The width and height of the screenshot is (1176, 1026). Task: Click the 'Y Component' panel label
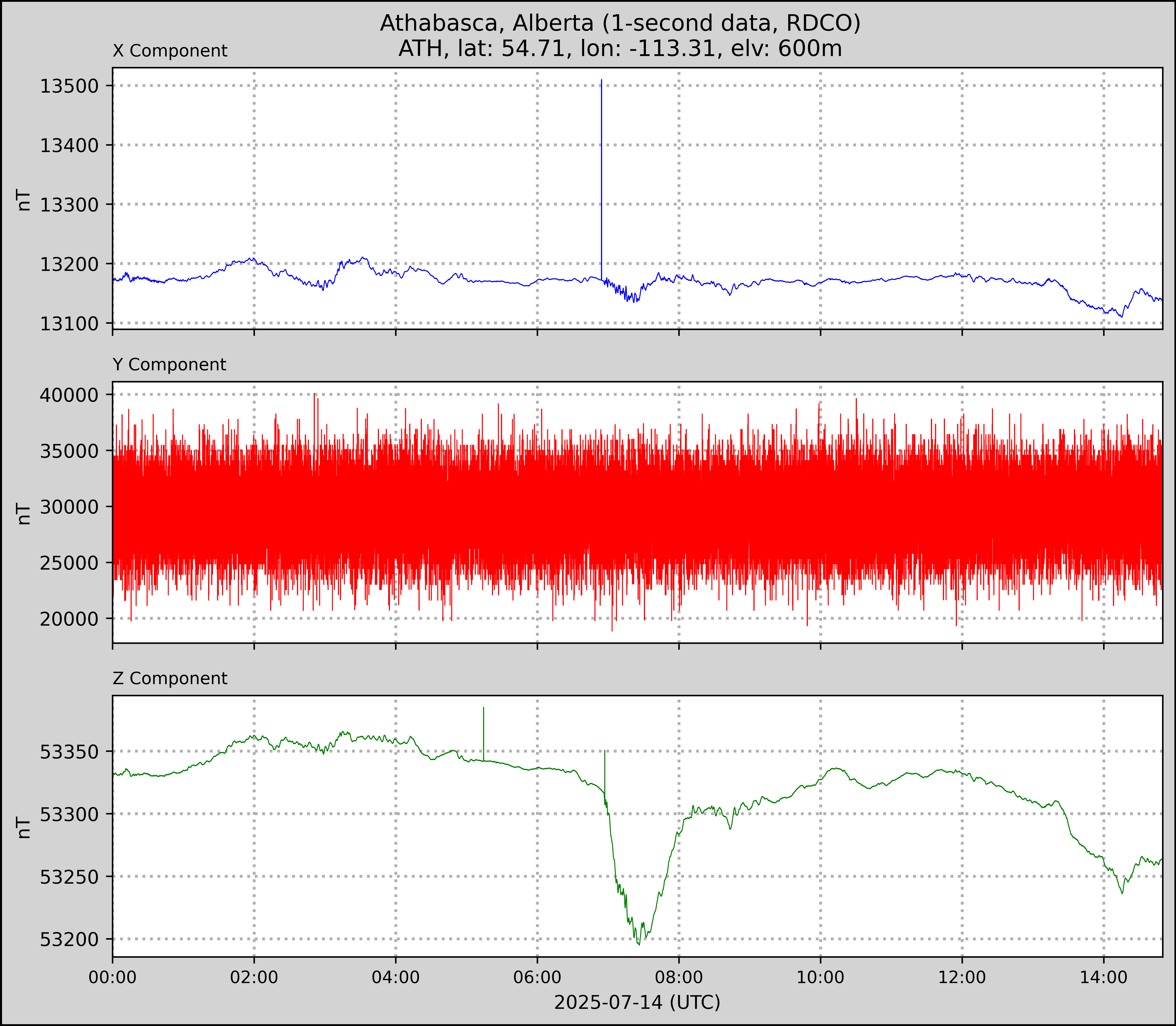click(x=169, y=365)
